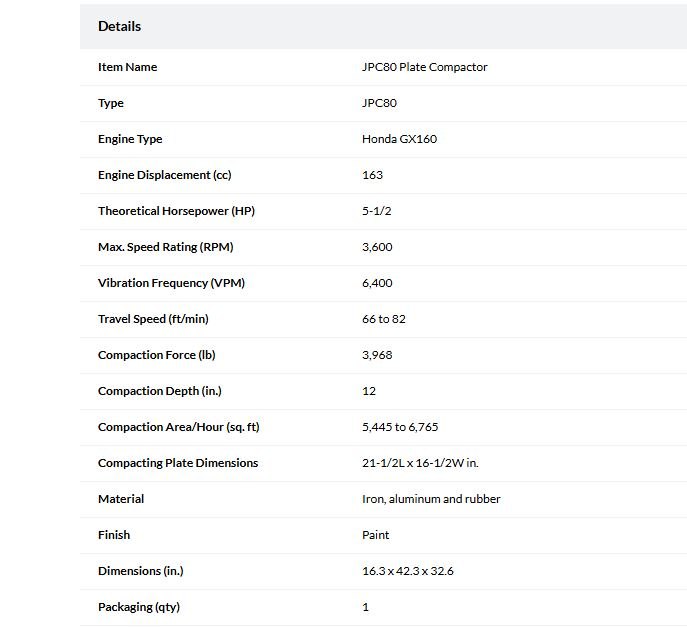Select the Compaction Depth (in.) label
This screenshot has height=627, width=687.
(160, 391)
